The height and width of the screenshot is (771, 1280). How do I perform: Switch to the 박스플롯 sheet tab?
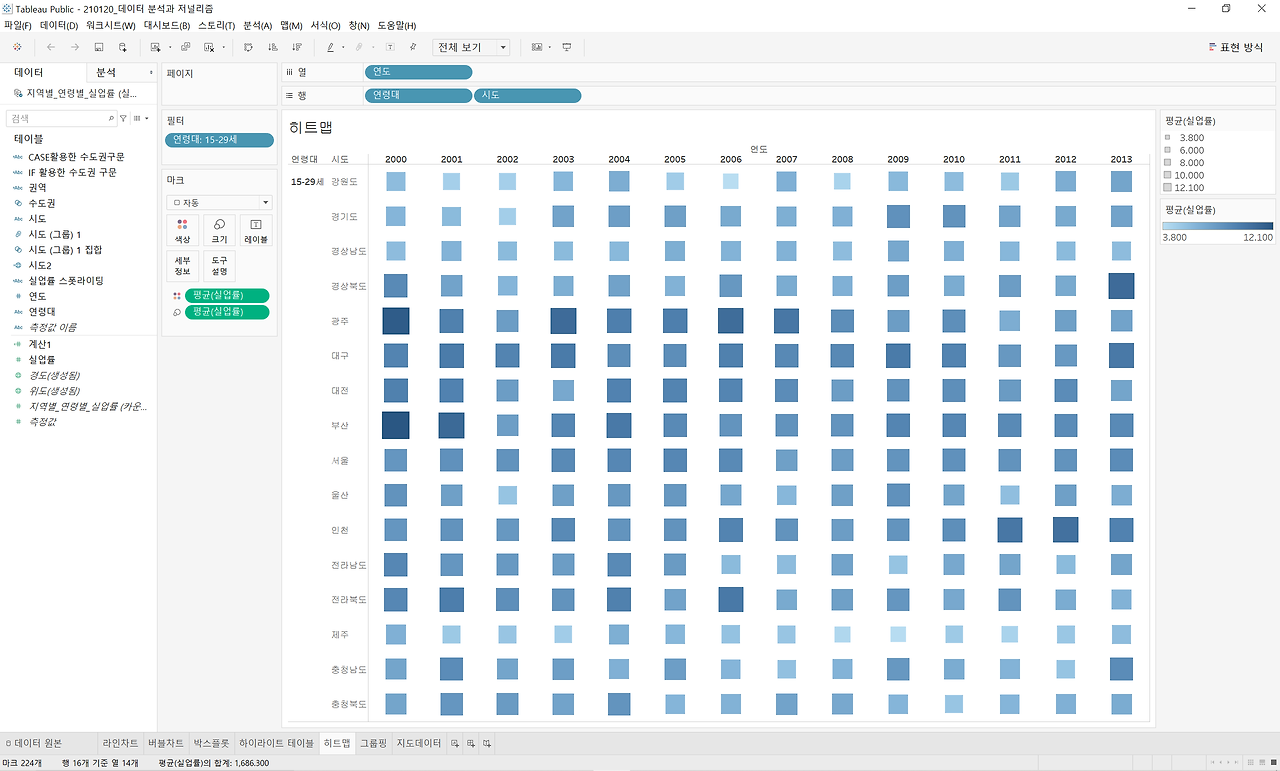pyautogui.click(x=211, y=743)
